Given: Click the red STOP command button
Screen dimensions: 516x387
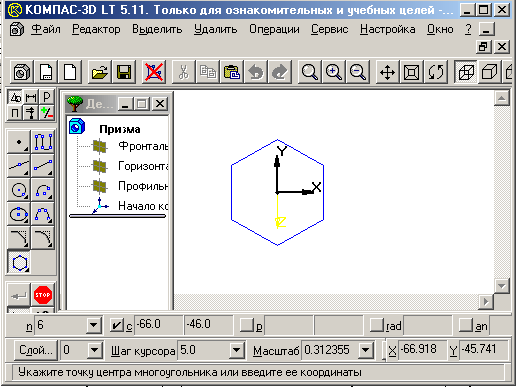Looking at the screenshot, I should pos(43,295).
